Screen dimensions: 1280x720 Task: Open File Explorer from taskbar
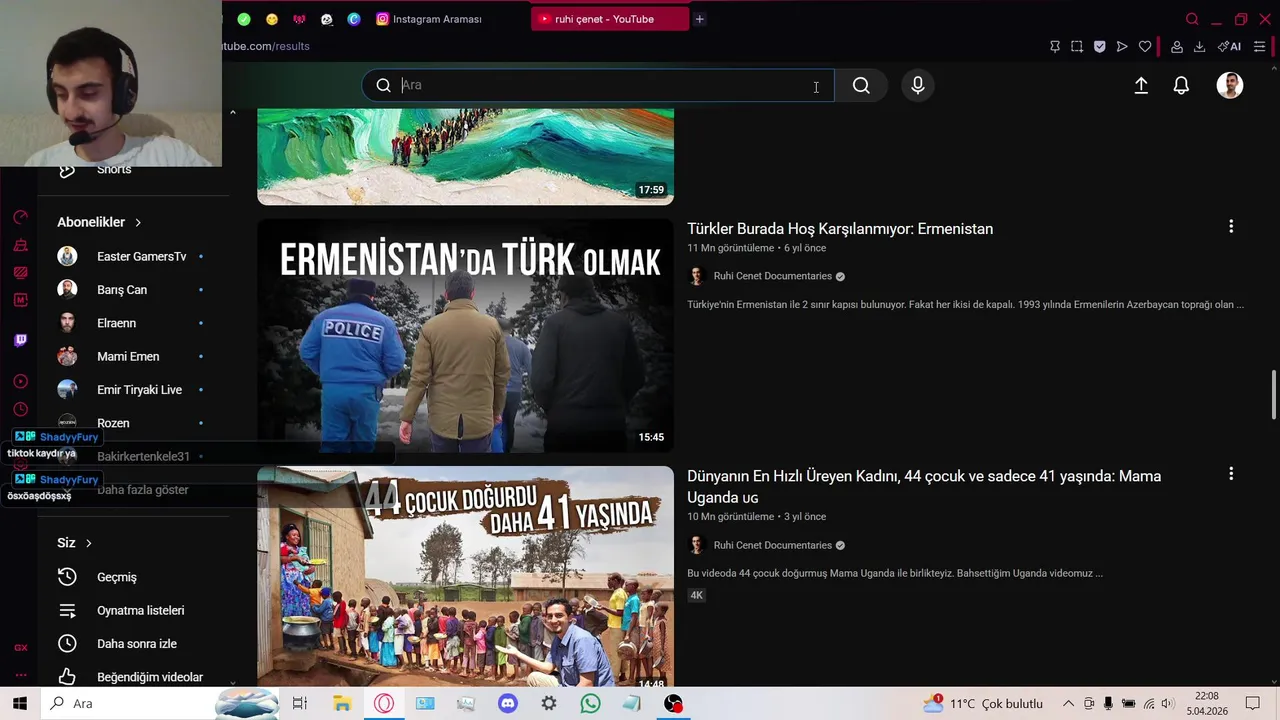[x=342, y=704]
